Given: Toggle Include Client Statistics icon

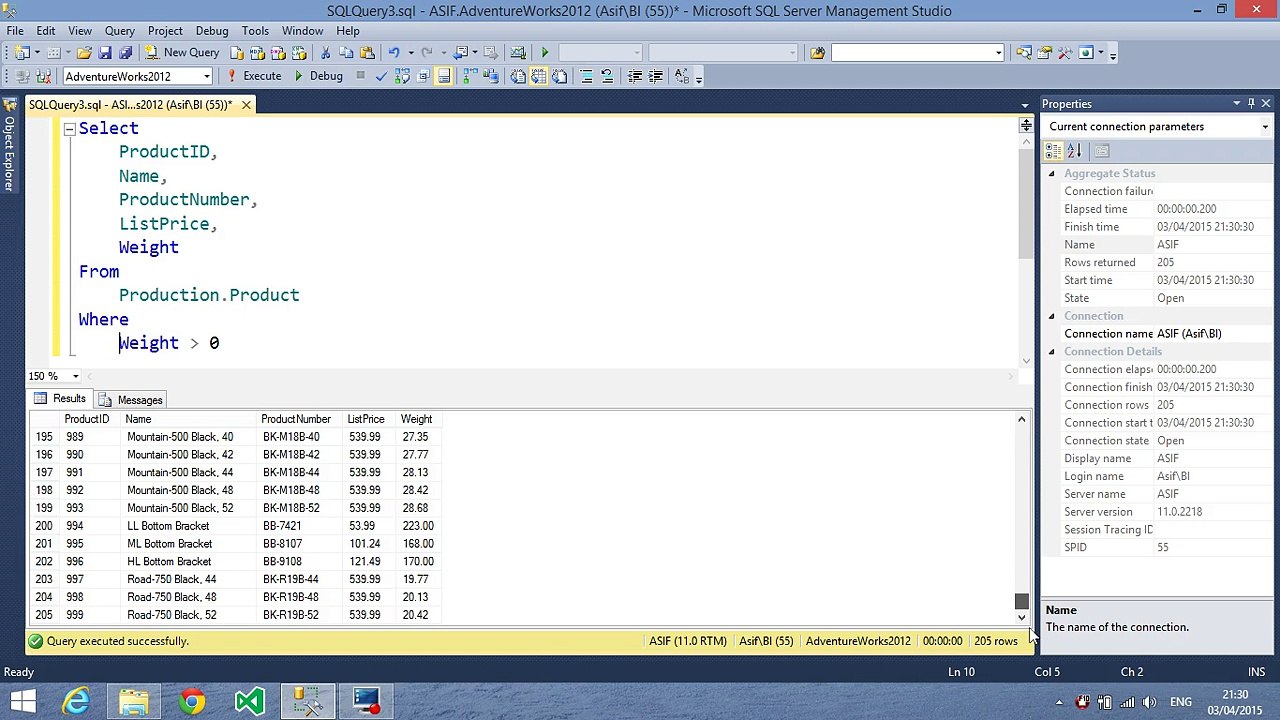Looking at the screenshot, I should [490, 76].
